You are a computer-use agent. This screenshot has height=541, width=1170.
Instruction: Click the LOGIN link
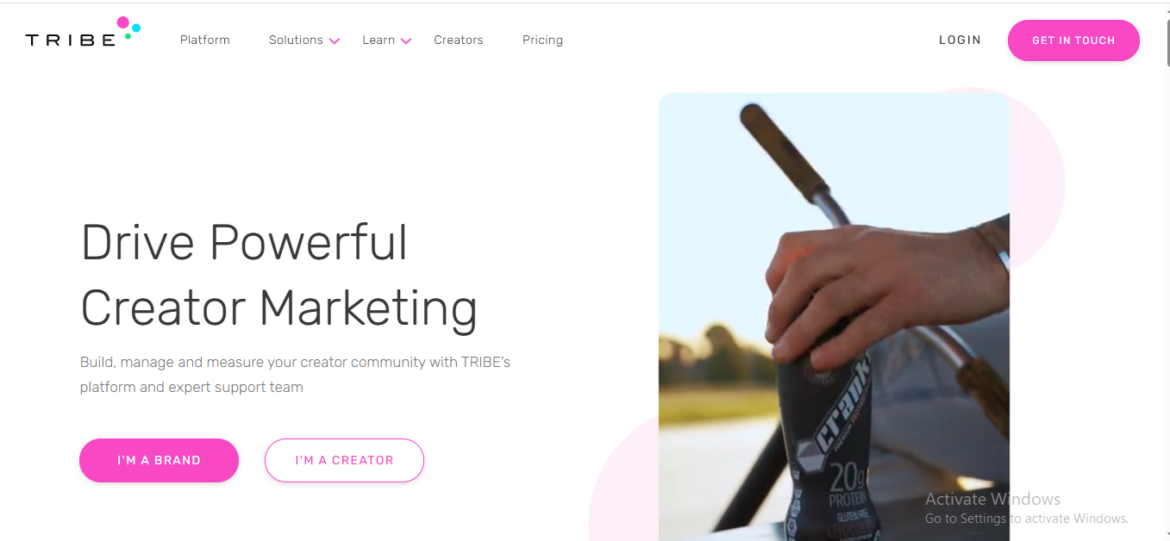coord(960,40)
